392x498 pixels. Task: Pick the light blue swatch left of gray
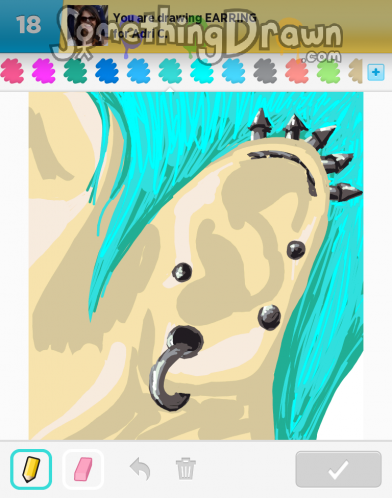(x=234, y=71)
